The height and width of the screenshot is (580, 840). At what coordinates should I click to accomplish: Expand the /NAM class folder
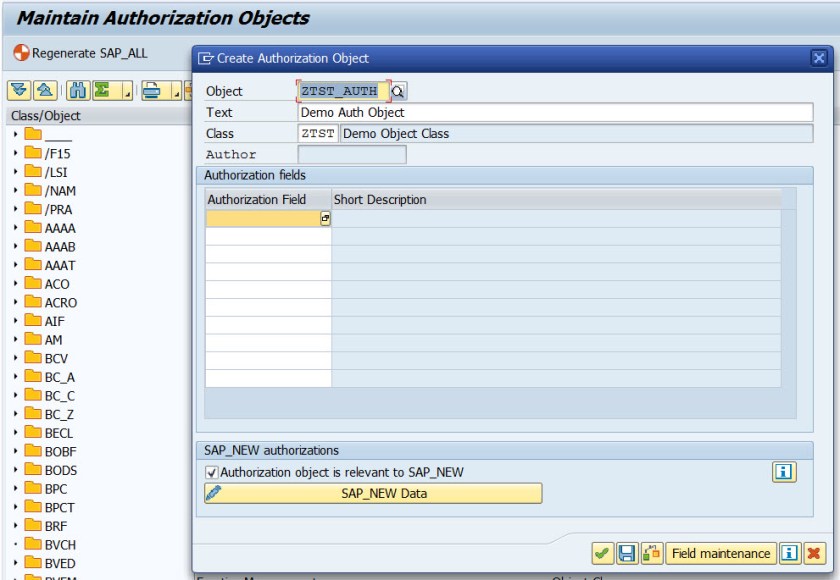click(16, 191)
